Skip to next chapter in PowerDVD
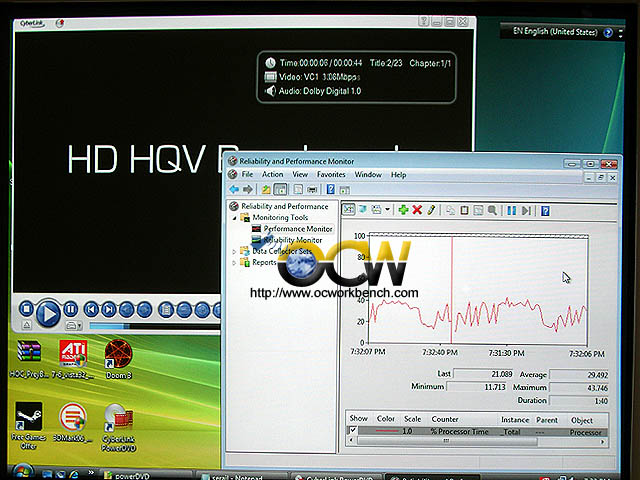The image size is (640, 480). pos(109,310)
